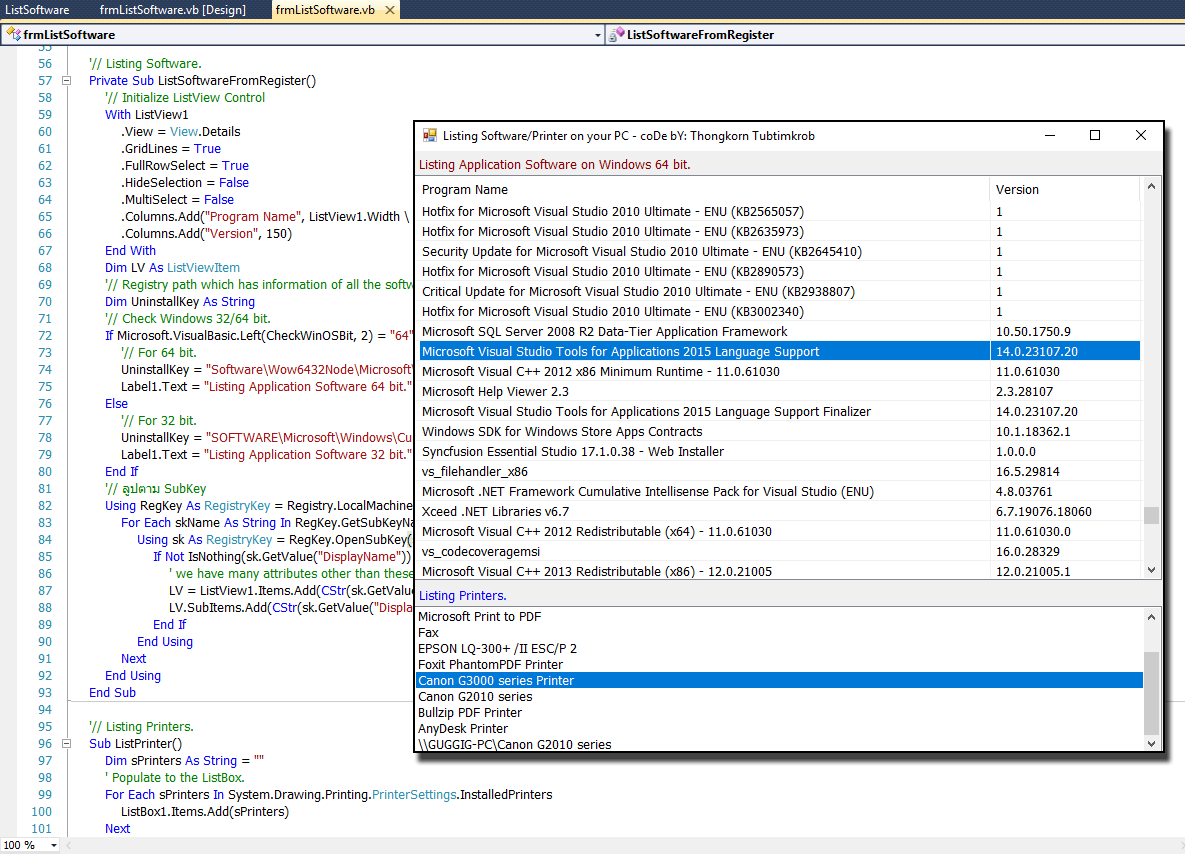Minimize the Listing Software/Printer window
1185x854 pixels.
[x=1050, y=135]
